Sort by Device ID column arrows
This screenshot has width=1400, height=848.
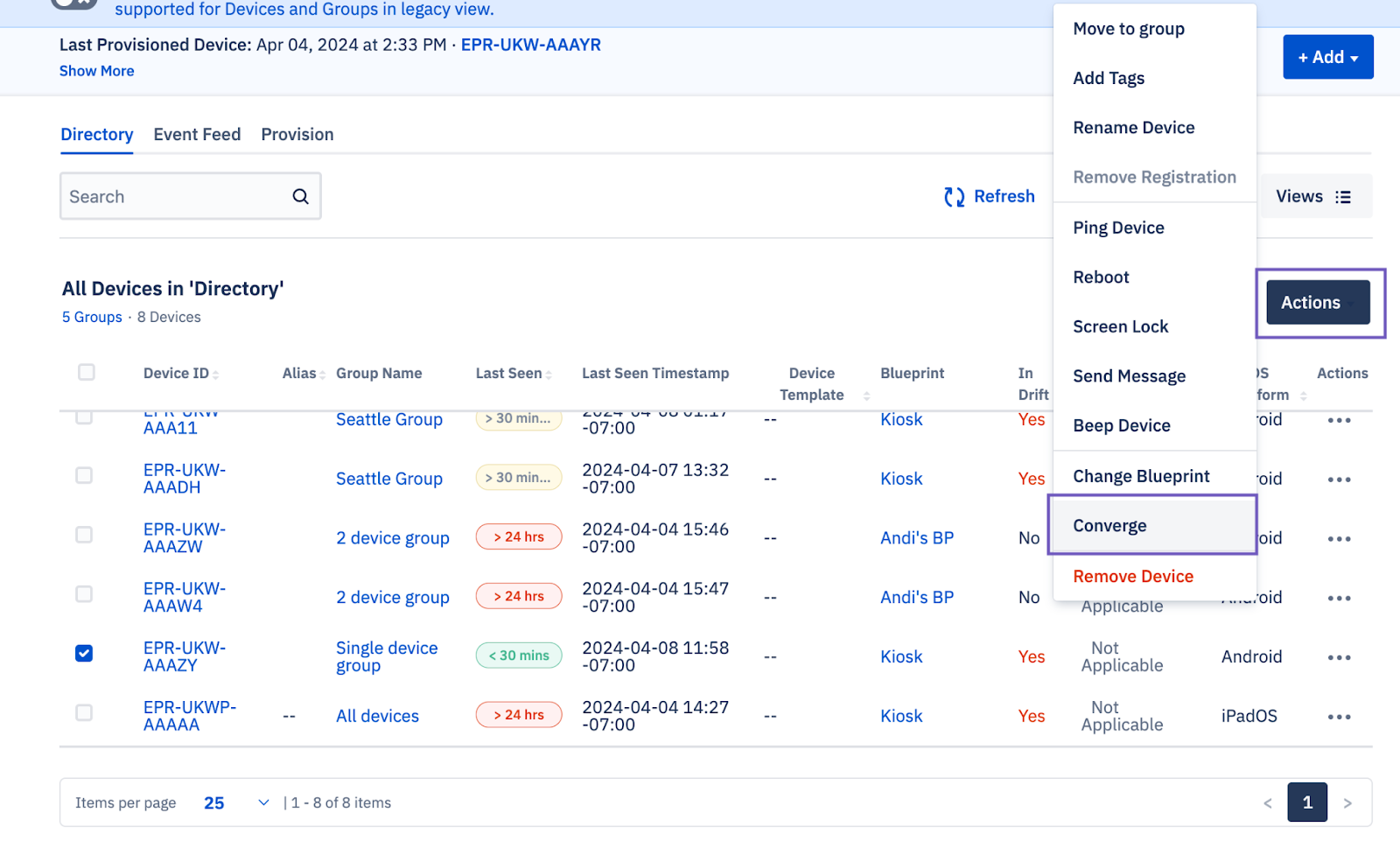click(x=216, y=375)
